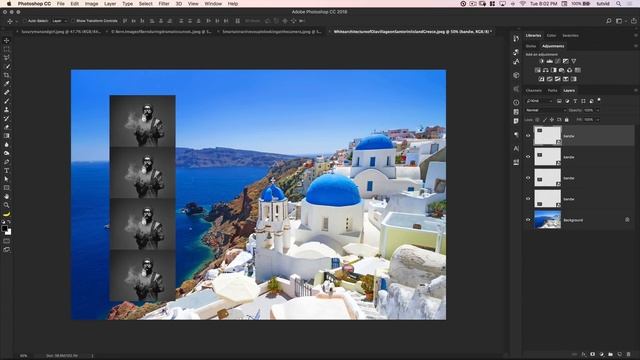640x360 pixels.
Task: Toggle lock transparent pixels
Action: click(537, 120)
